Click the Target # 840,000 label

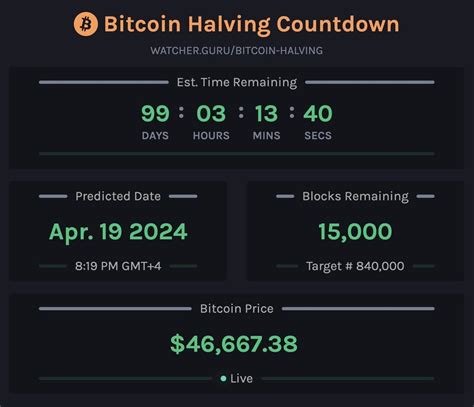coord(355,266)
